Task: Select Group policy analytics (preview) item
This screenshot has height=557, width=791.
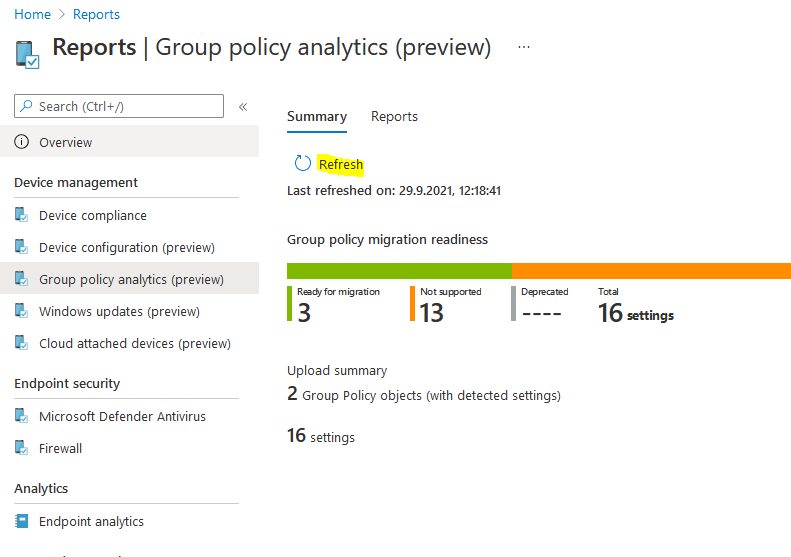Action: pyautogui.click(x=131, y=279)
